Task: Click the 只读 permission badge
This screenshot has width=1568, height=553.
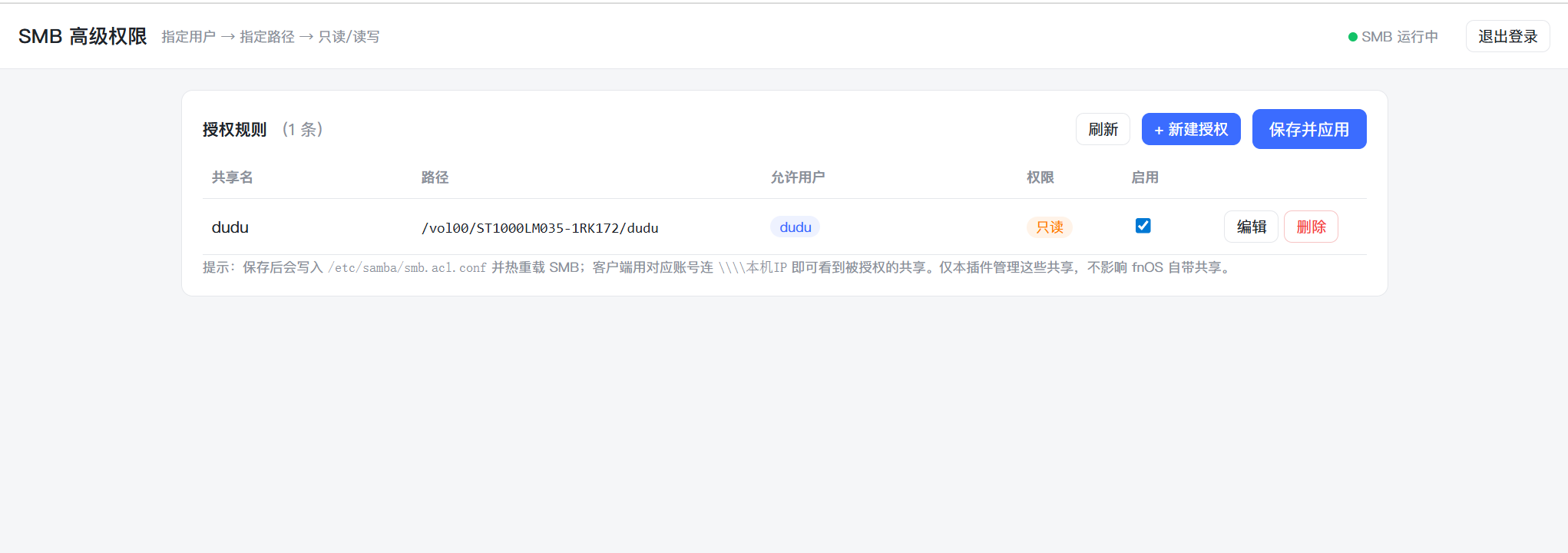Action: pos(1050,227)
